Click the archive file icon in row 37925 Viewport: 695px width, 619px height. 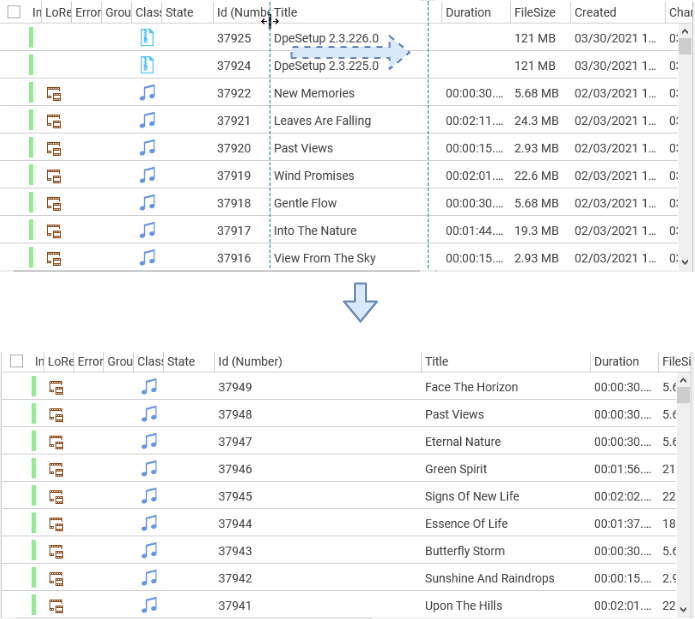pos(148,38)
